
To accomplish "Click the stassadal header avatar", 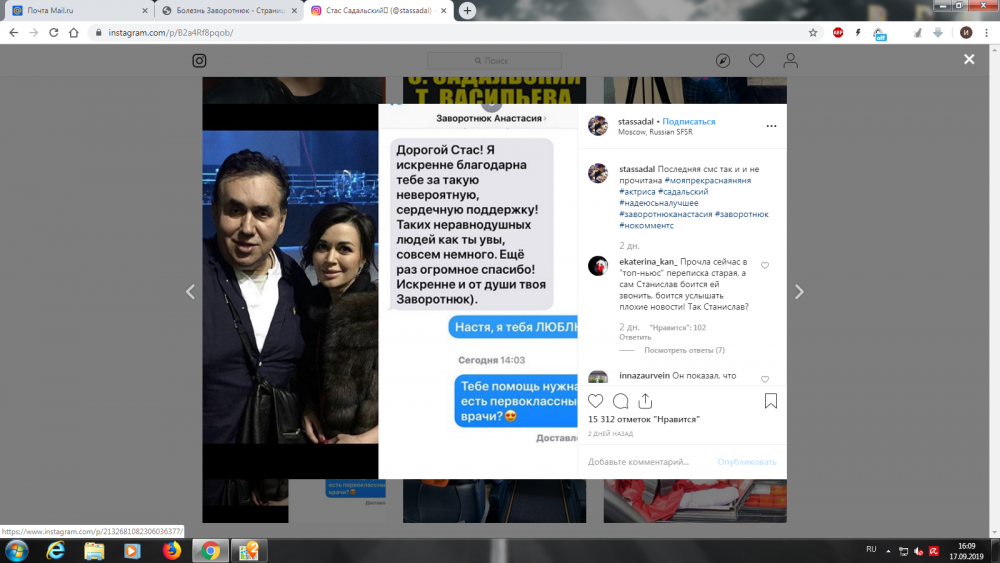I will 598,126.
